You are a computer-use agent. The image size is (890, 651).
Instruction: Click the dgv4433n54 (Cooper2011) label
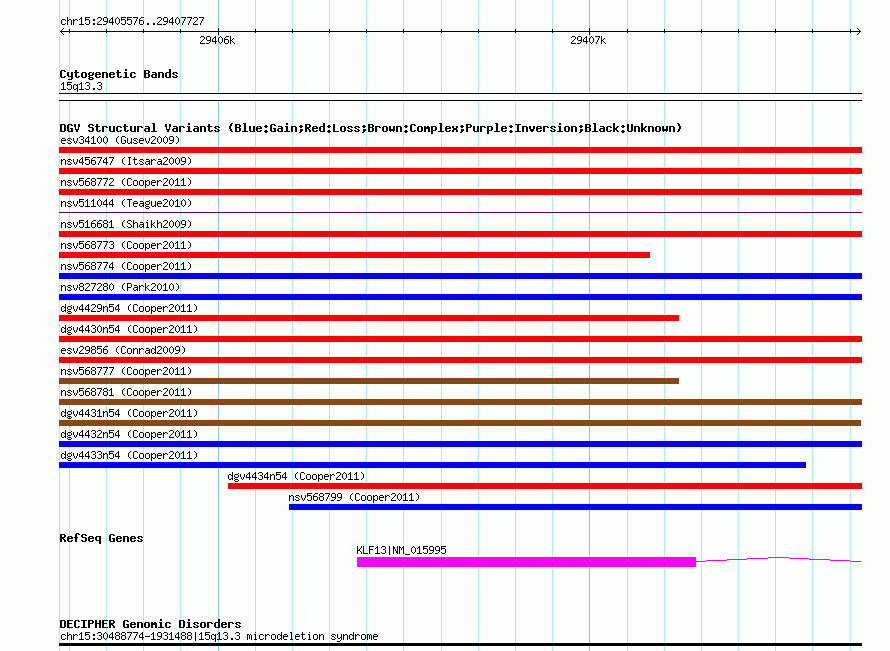click(x=129, y=455)
